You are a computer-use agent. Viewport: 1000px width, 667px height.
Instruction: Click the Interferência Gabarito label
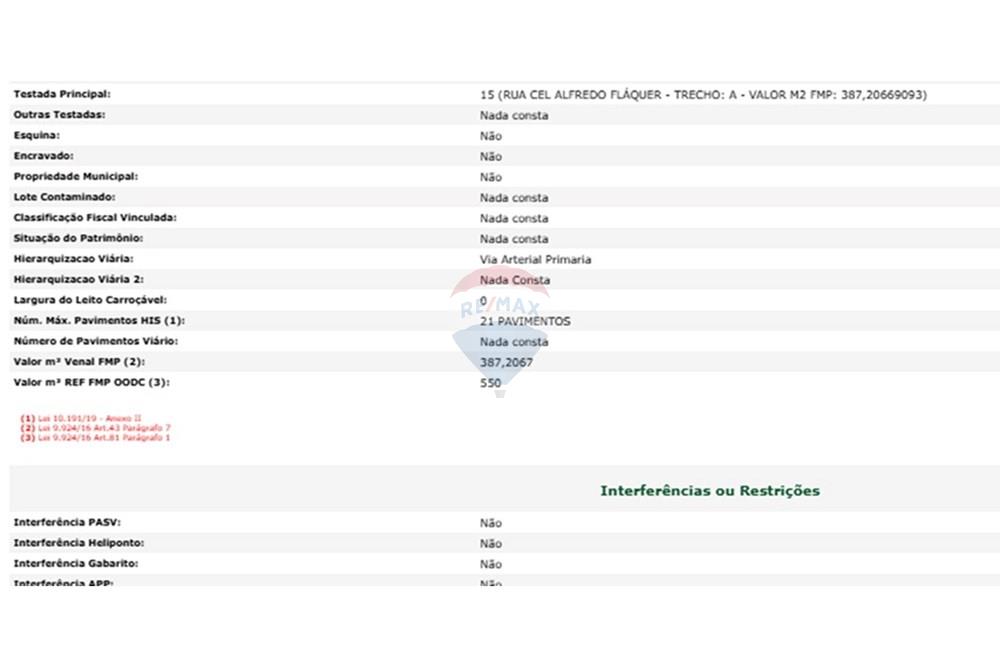click(75, 564)
